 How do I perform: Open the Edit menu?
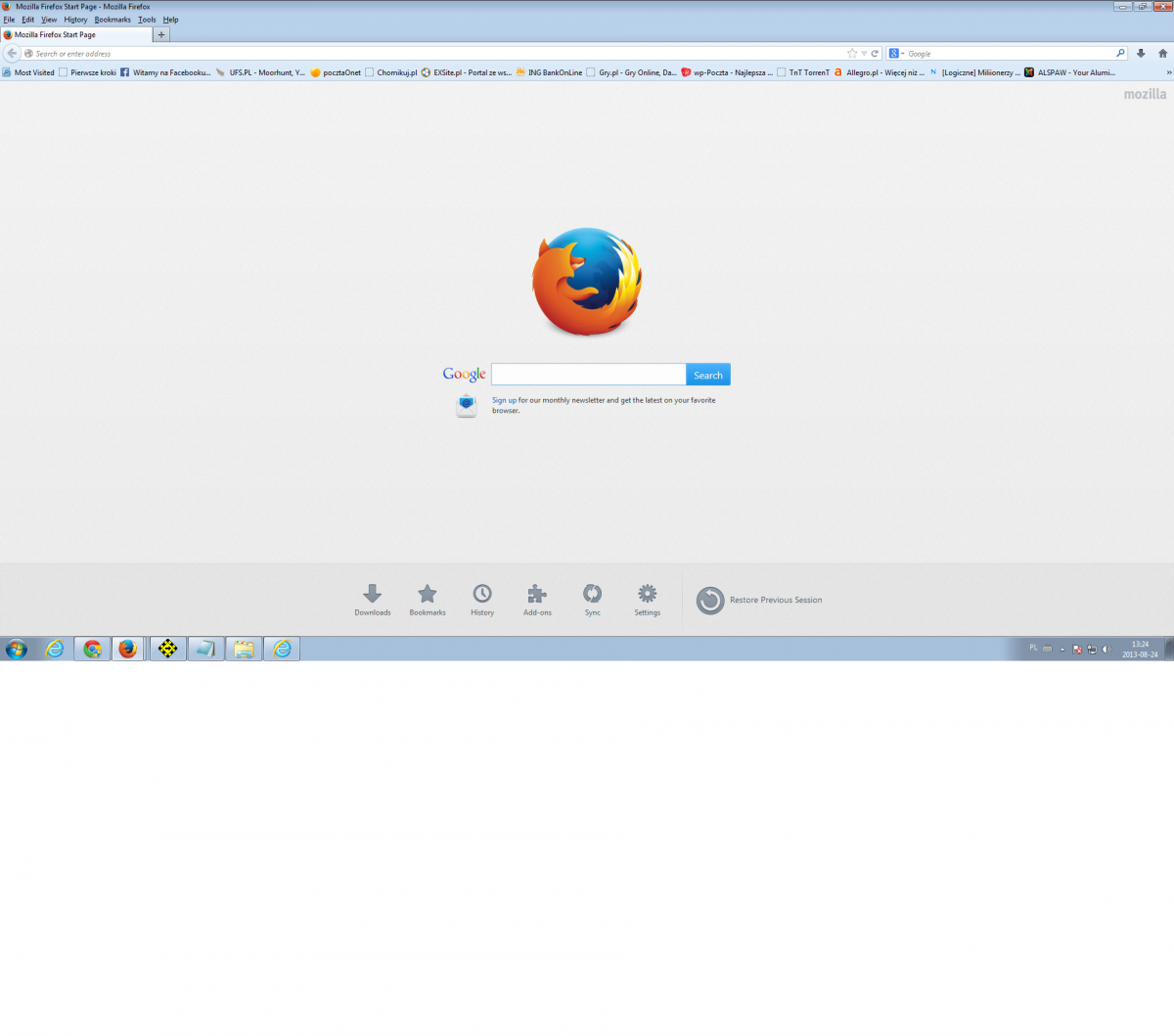pyautogui.click(x=28, y=20)
